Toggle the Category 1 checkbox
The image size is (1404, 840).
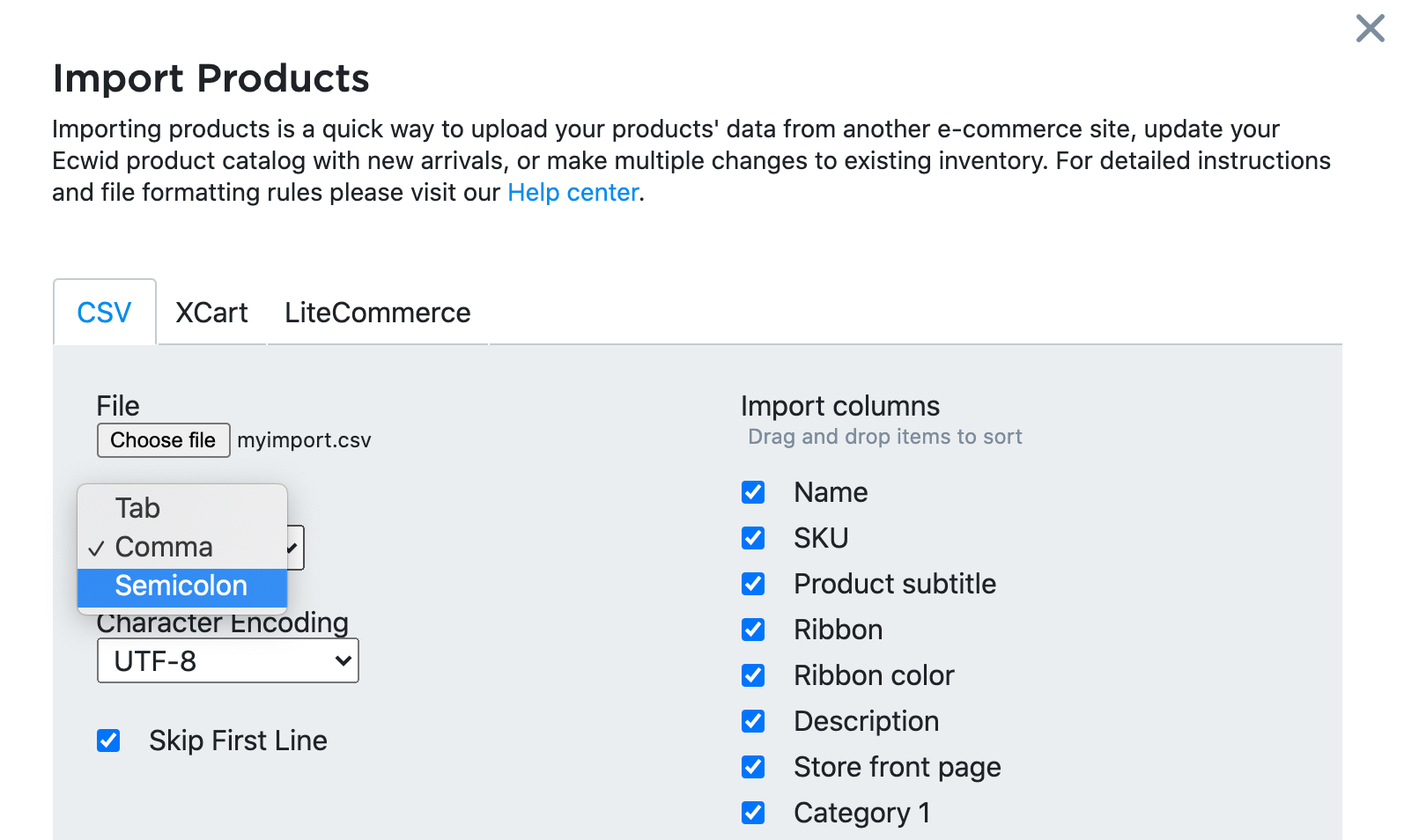pyautogui.click(x=753, y=813)
